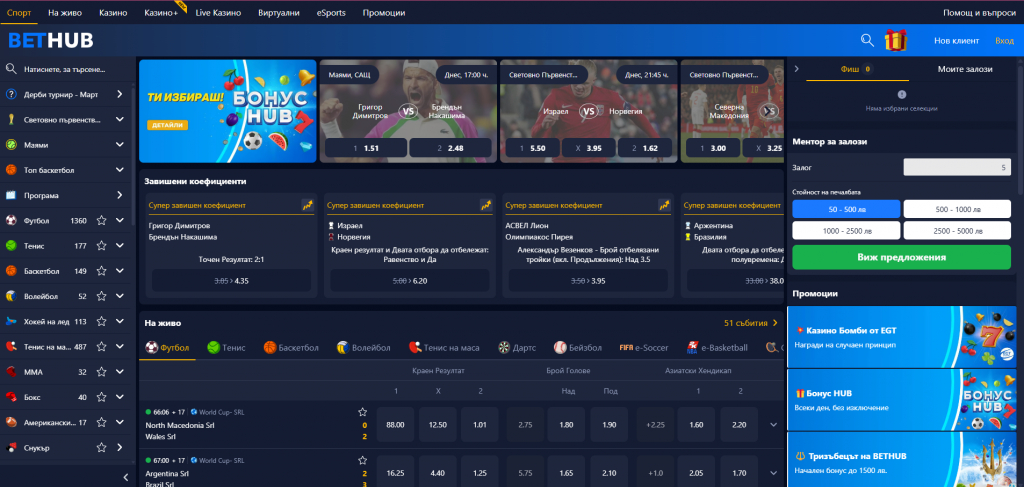Click the search magnifier icon in header

click(867, 40)
